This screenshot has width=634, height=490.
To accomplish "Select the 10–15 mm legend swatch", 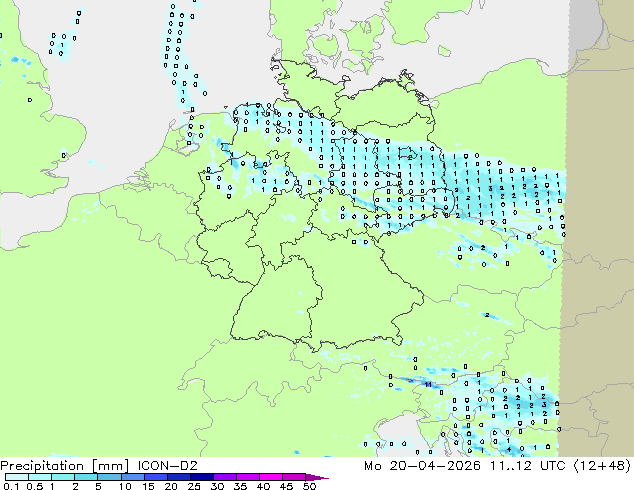I will 132,477.
